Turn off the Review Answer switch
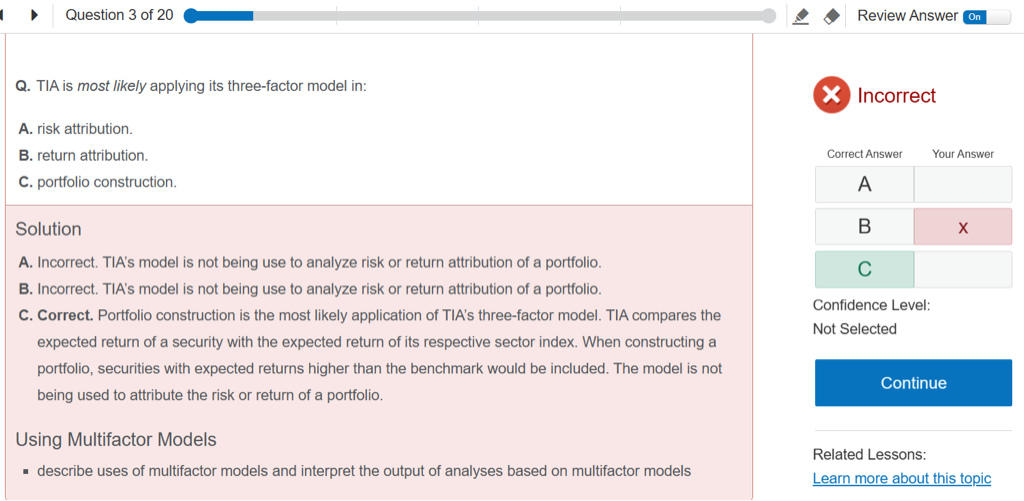1024x501 pixels. (x=985, y=17)
